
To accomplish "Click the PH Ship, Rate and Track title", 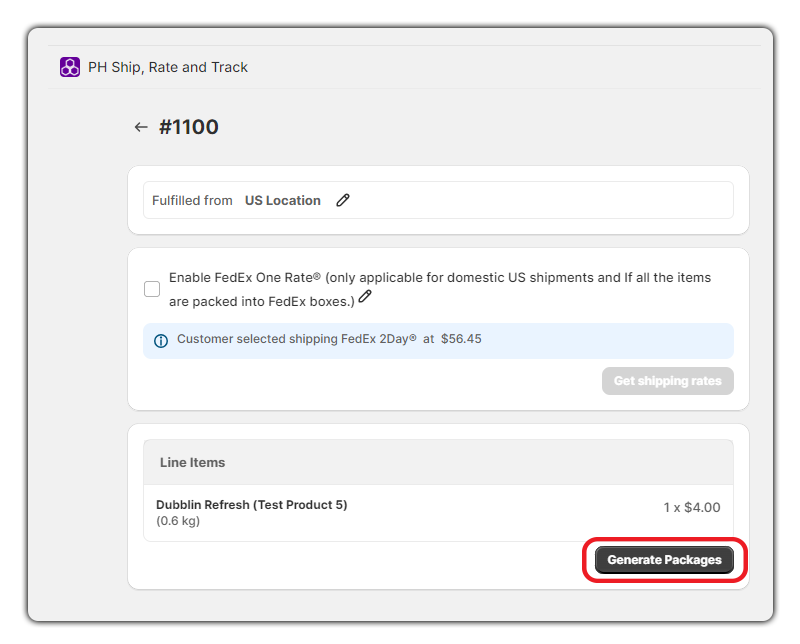I will click(x=168, y=67).
